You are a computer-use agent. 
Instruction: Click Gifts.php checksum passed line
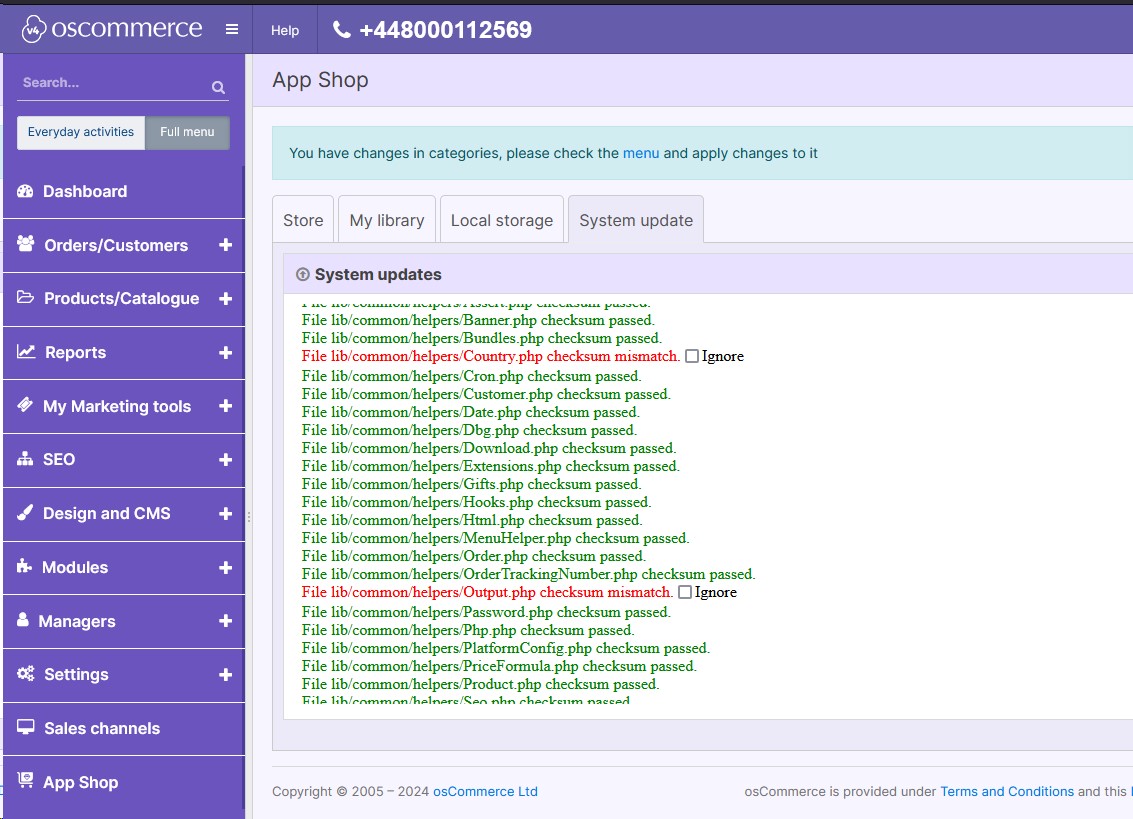[x=471, y=484]
